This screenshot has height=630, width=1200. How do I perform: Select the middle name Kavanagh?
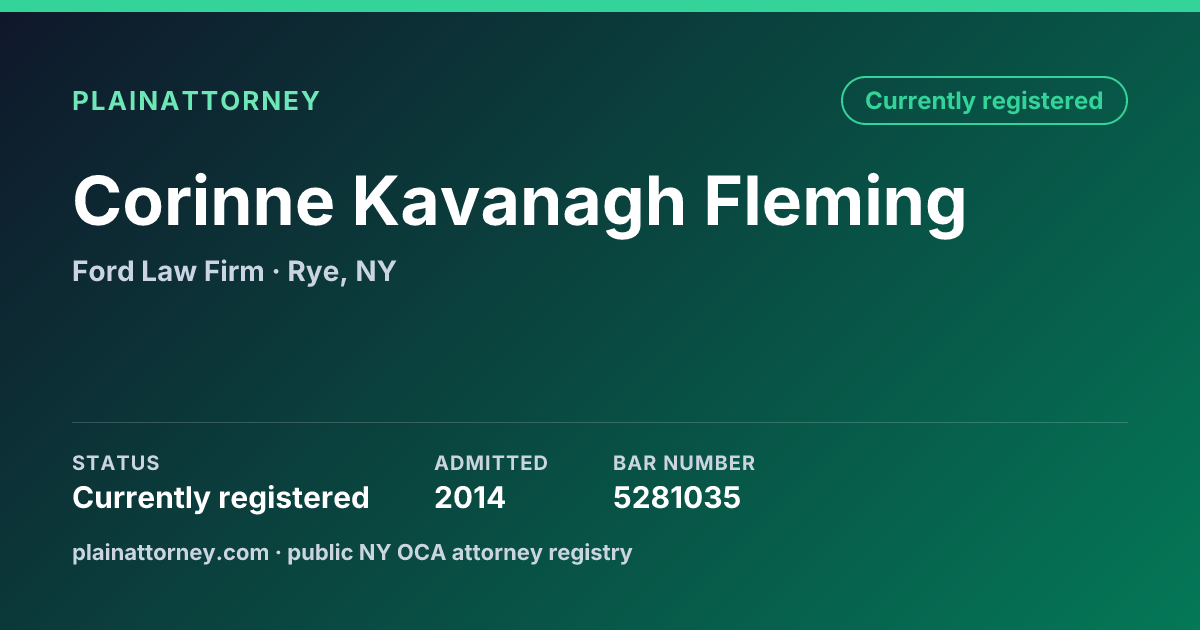pyautogui.click(x=519, y=201)
